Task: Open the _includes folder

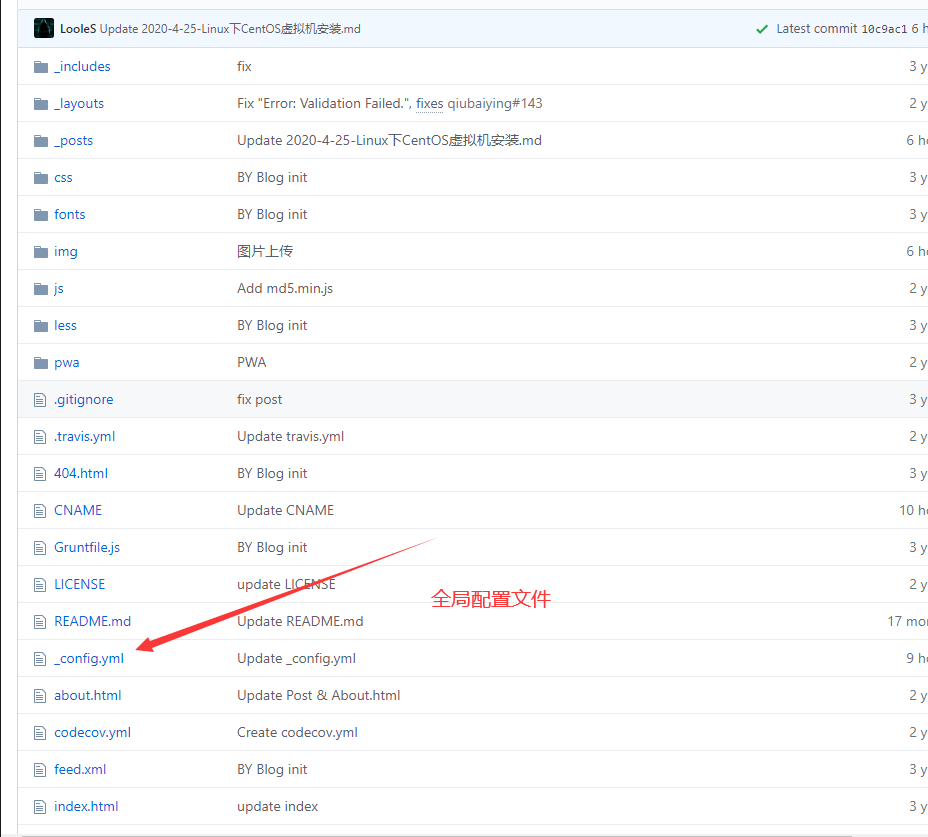Action: pos(82,66)
